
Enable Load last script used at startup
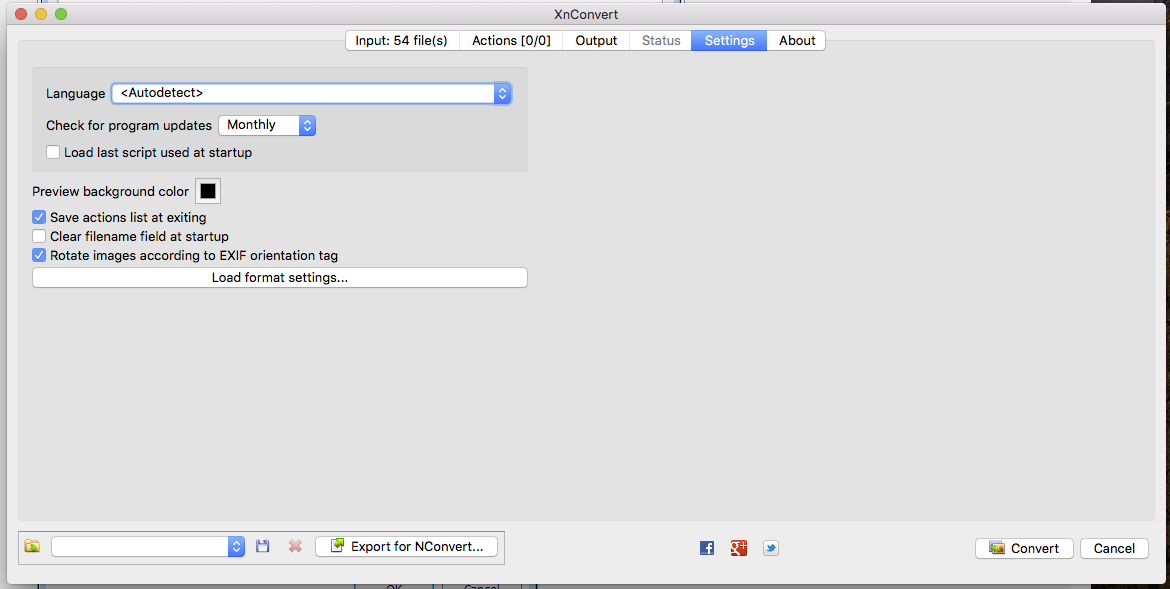coord(53,152)
